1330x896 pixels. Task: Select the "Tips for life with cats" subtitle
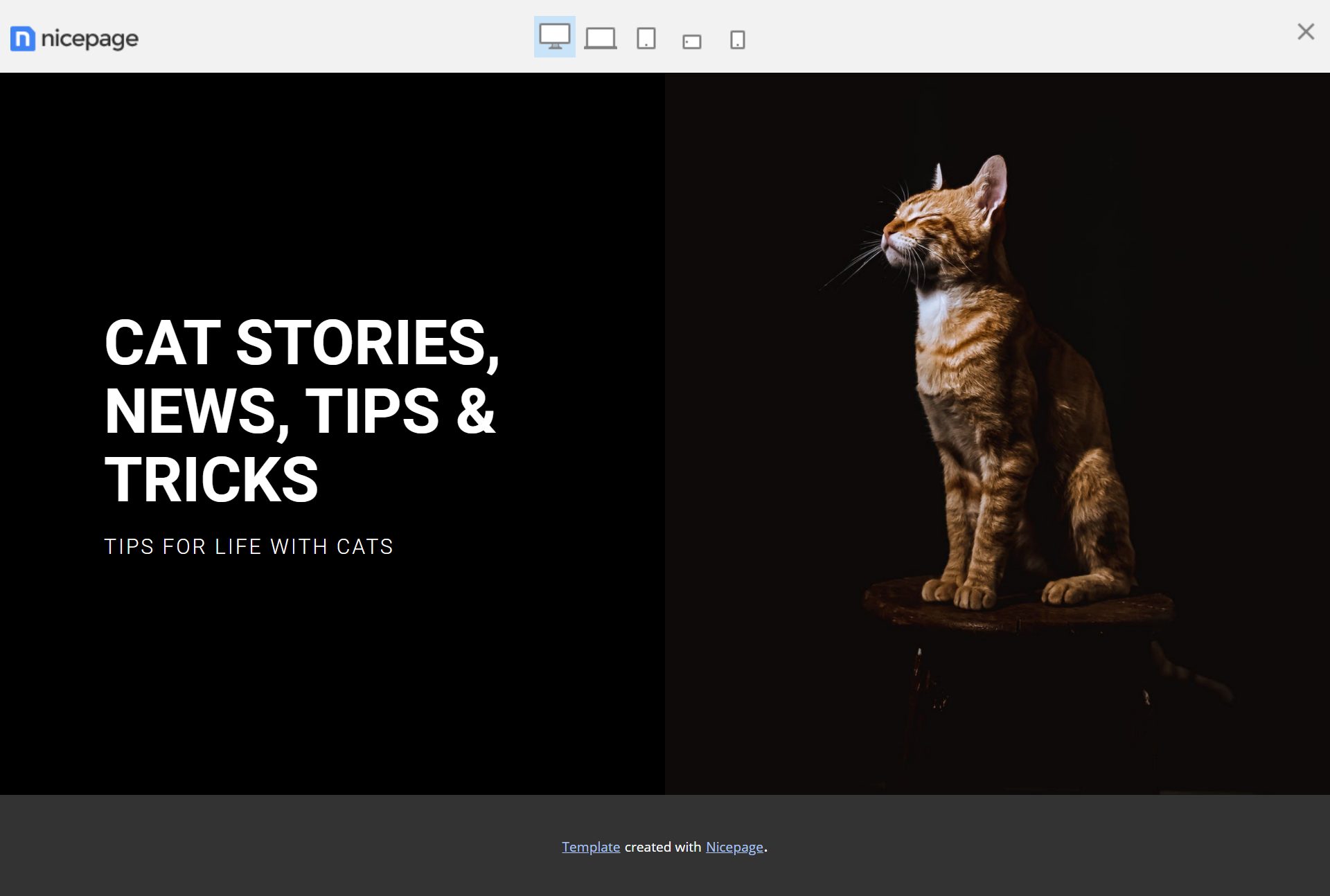point(249,546)
